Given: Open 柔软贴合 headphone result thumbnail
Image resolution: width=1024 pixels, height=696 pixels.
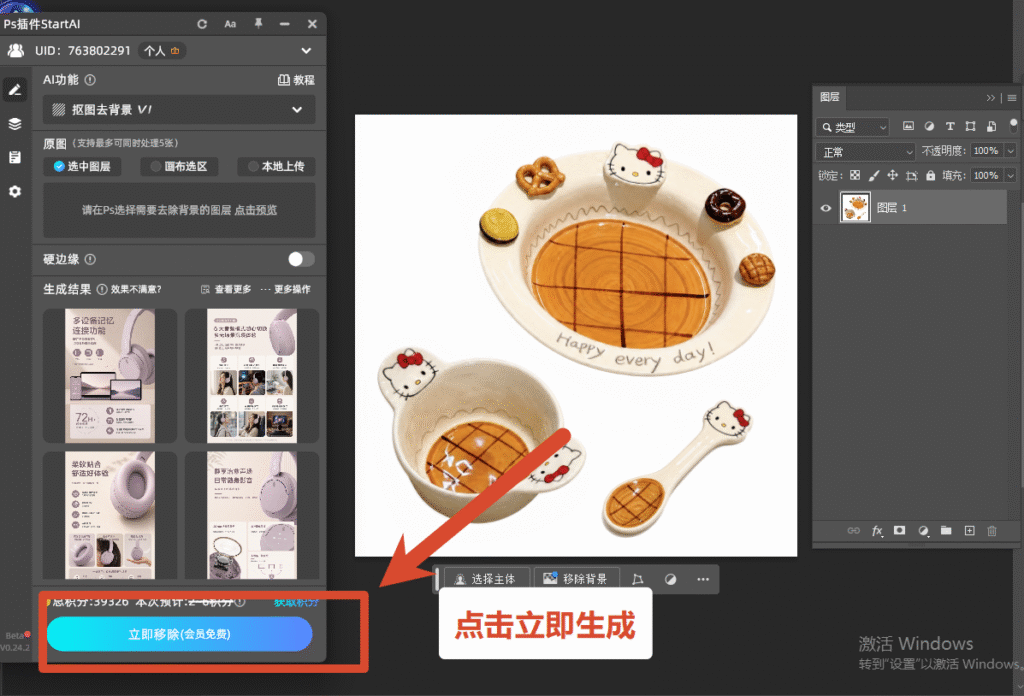Looking at the screenshot, I should coord(110,515).
